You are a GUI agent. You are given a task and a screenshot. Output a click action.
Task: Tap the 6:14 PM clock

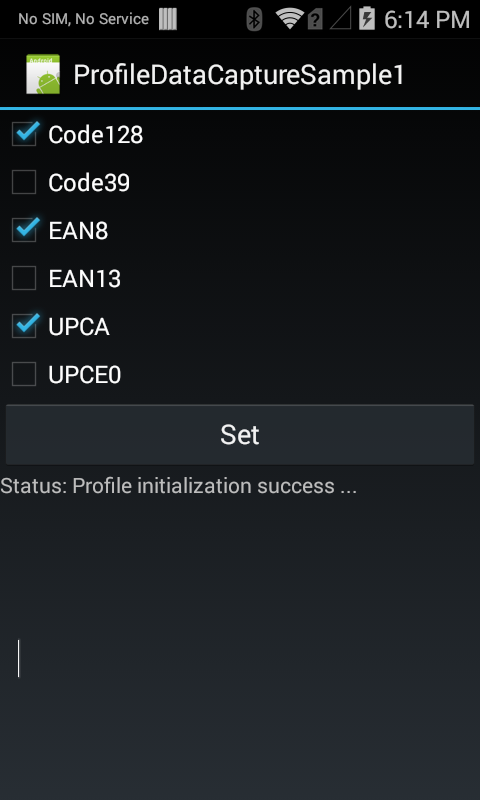coord(426,20)
